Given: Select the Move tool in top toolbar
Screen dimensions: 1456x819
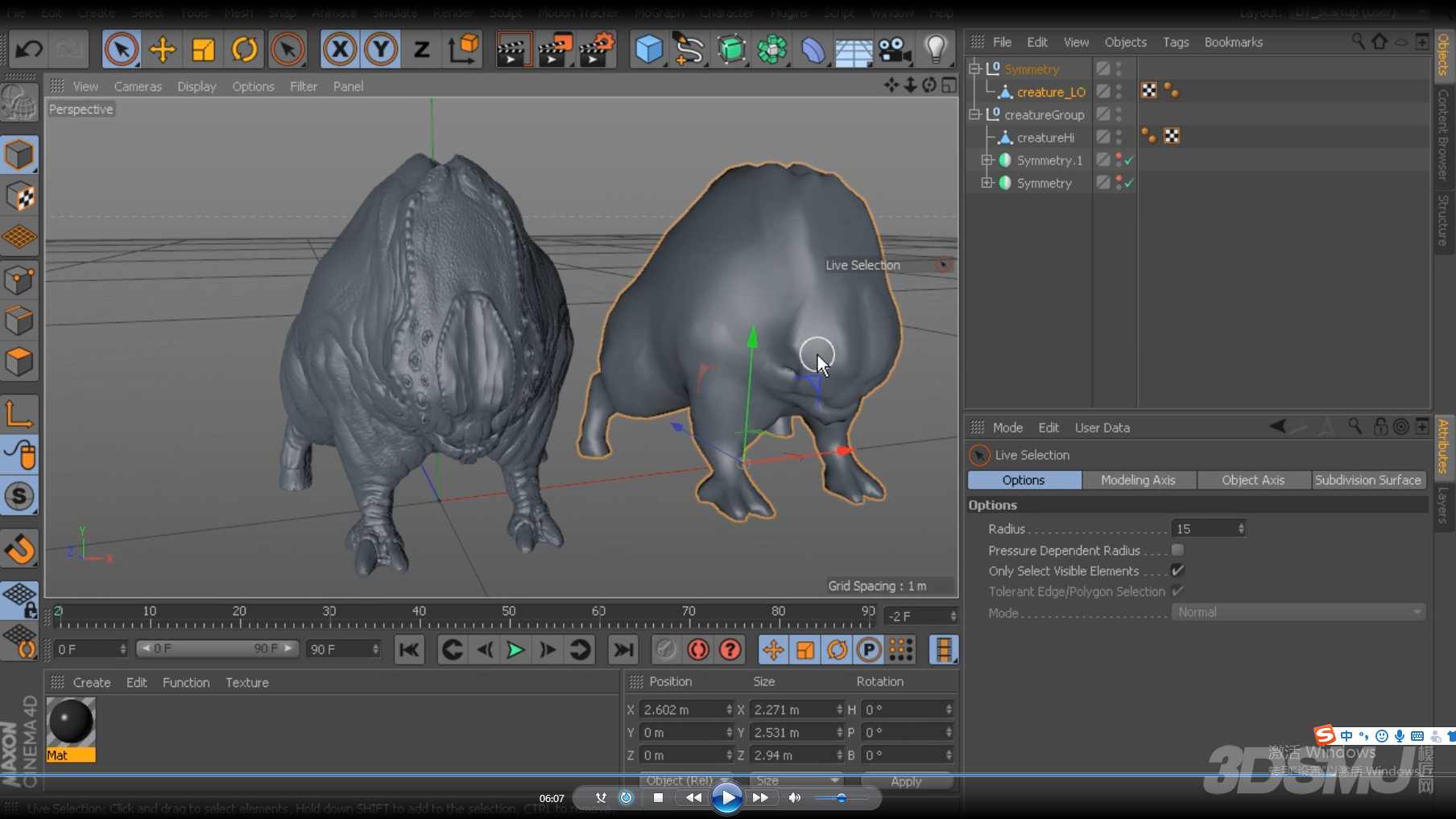Looking at the screenshot, I should point(163,50).
